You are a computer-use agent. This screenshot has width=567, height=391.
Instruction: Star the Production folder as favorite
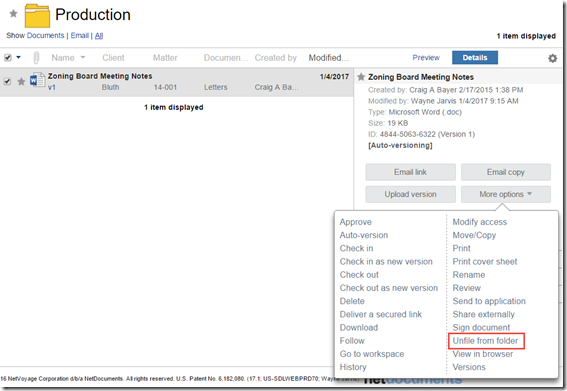(13, 14)
